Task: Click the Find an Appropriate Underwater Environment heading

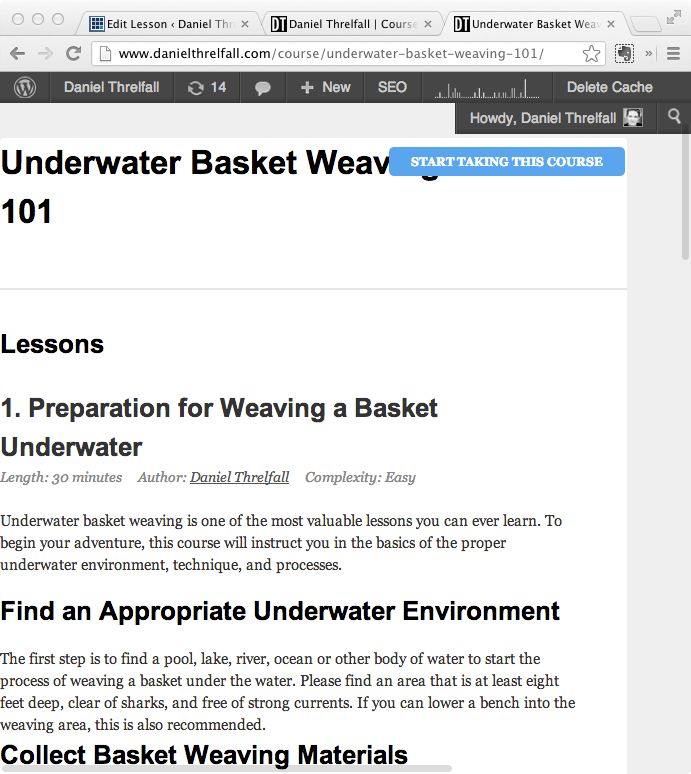Action: [x=280, y=611]
